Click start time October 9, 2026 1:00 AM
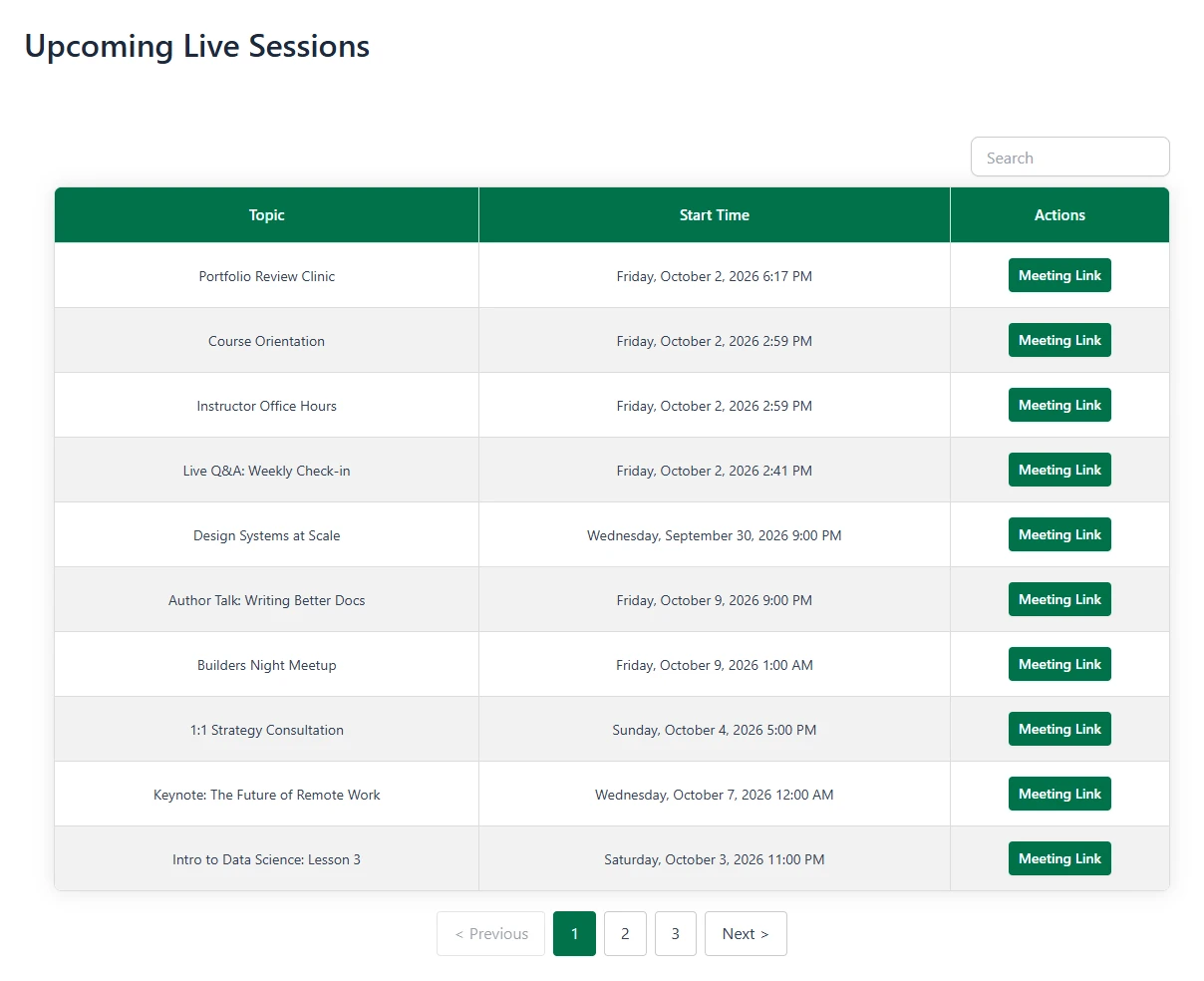 [715, 665]
